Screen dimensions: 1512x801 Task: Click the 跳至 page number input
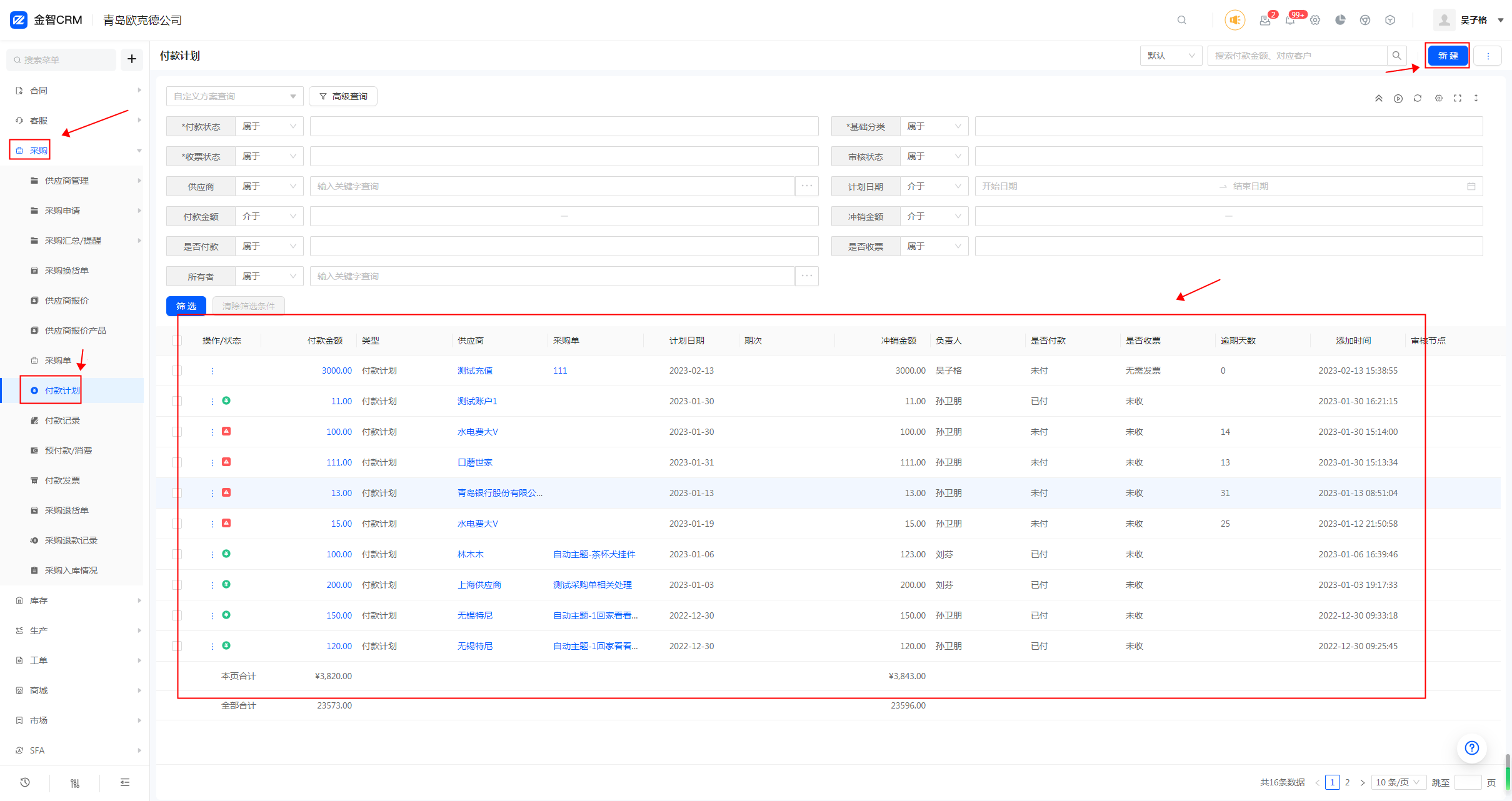point(1468,782)
